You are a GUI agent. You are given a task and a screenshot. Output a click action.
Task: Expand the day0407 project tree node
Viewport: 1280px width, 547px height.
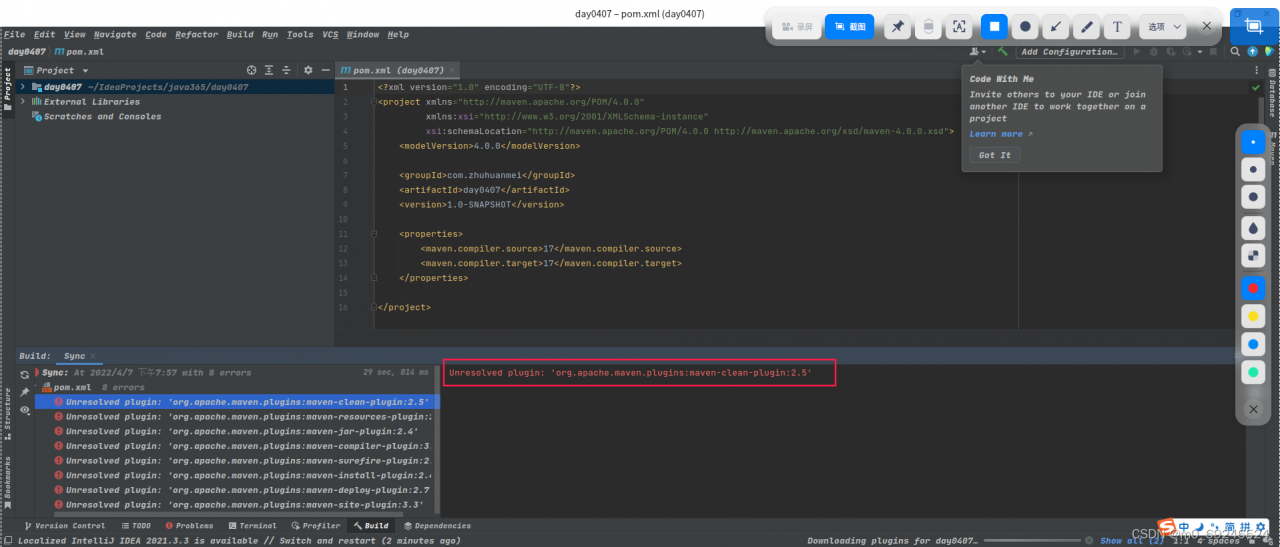coord(22,87)
